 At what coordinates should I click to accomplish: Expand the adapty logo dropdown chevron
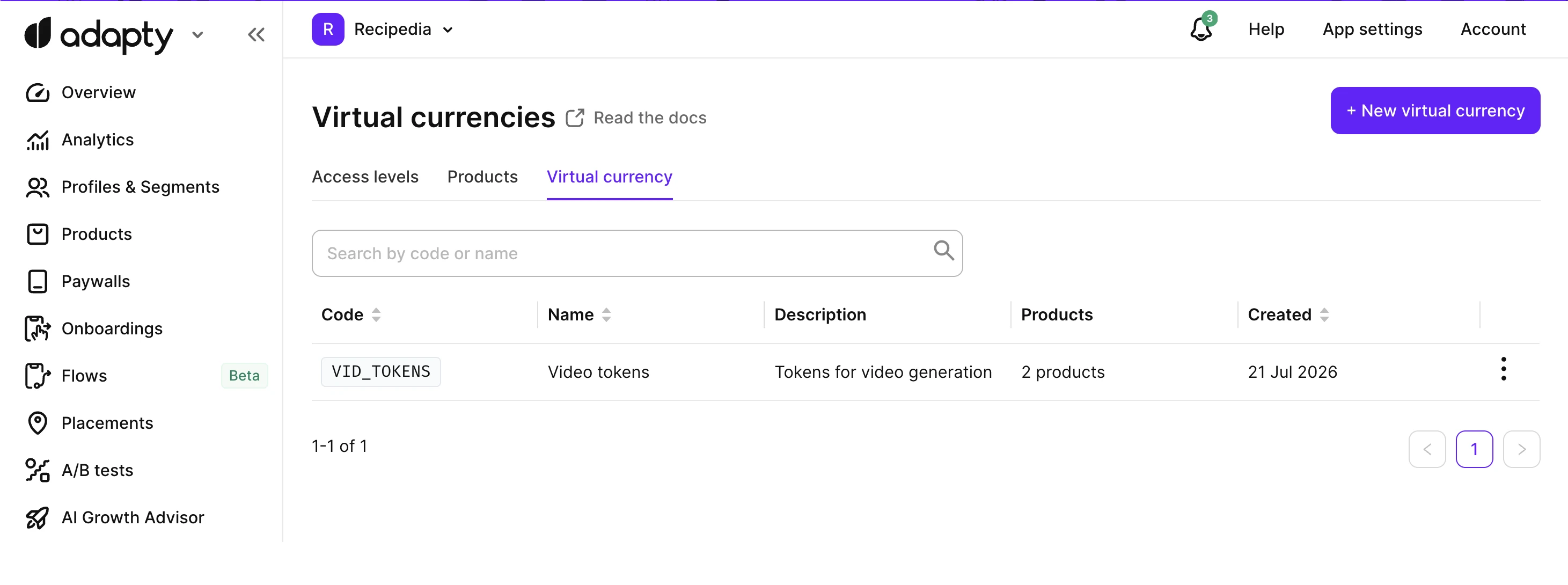[197, 35]
